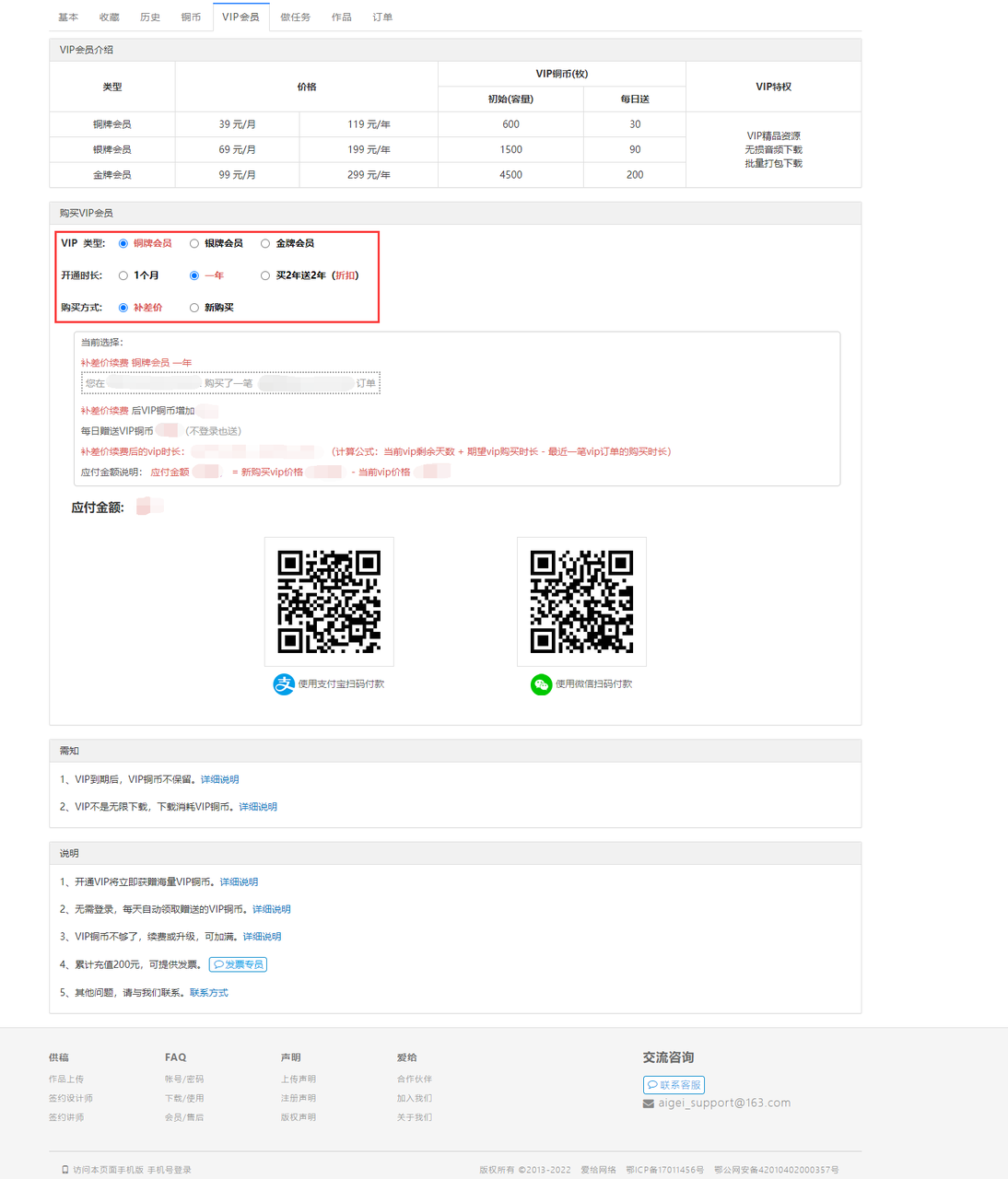Select 新购买 purchase method
1008x1179 pixels.
[194, 308]
